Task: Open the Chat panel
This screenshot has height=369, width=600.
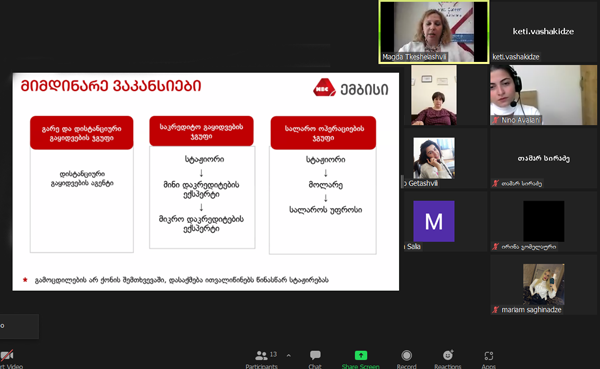Action: click(x=315, y=359)
